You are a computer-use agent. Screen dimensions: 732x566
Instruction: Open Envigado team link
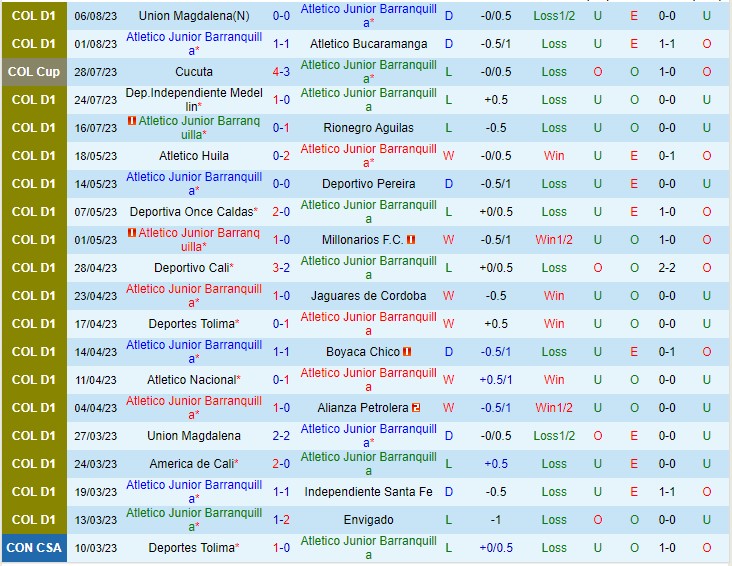click(368, 520)
